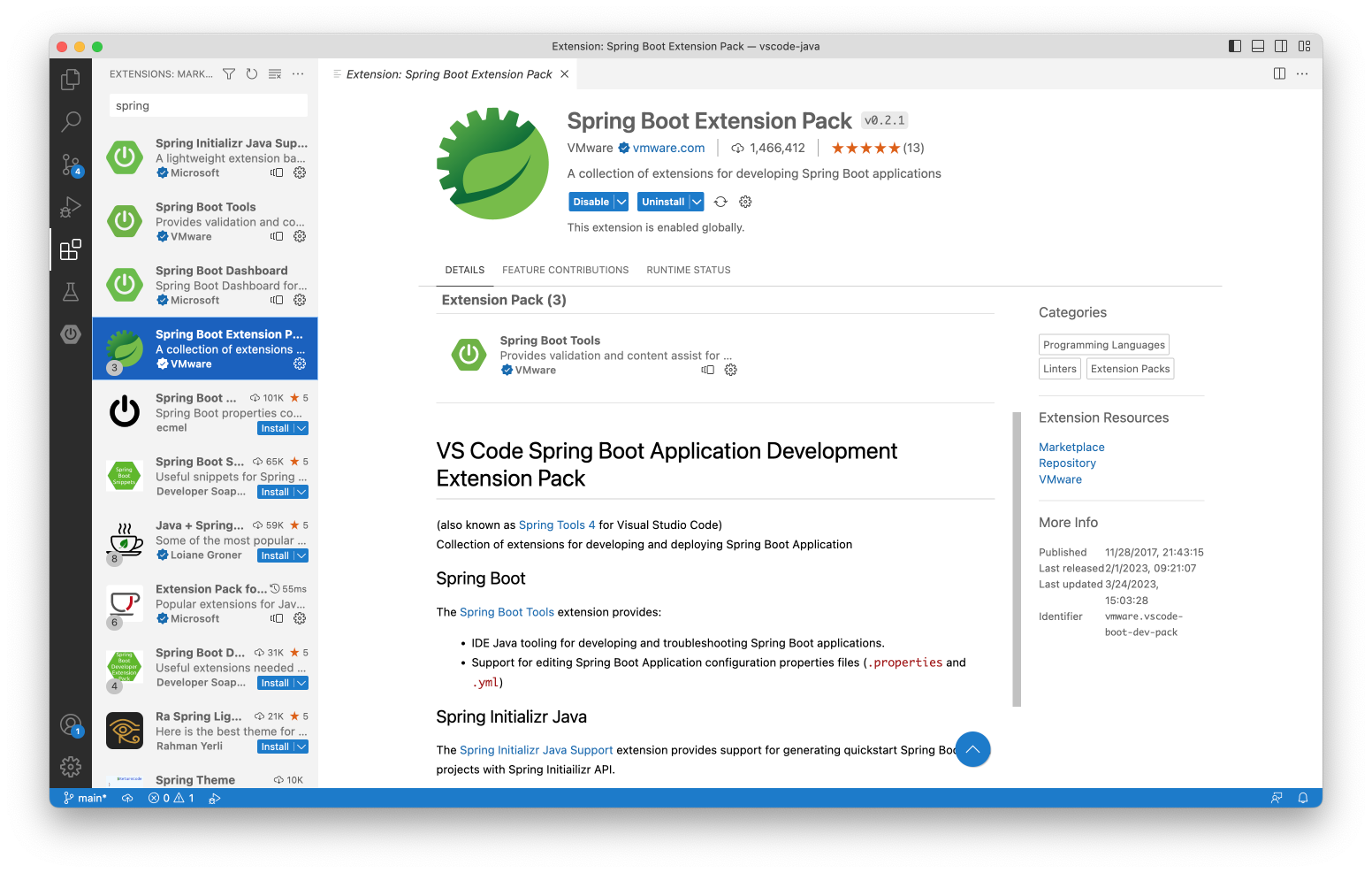
Task: Switch to the Feature Contributions tab
Action: click(565, 270)
